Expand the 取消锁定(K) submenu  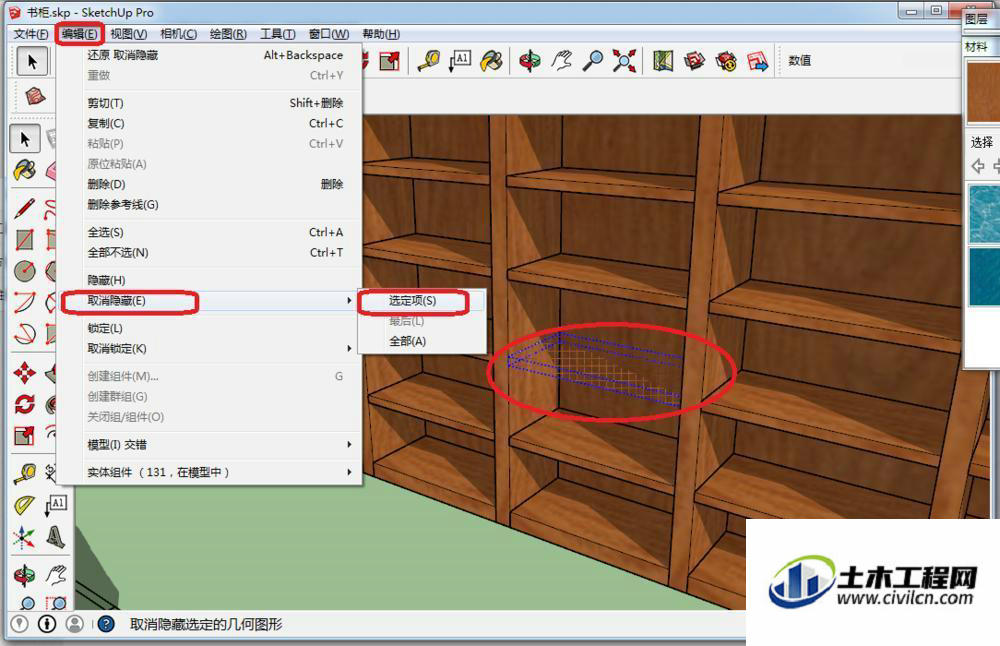209,349
